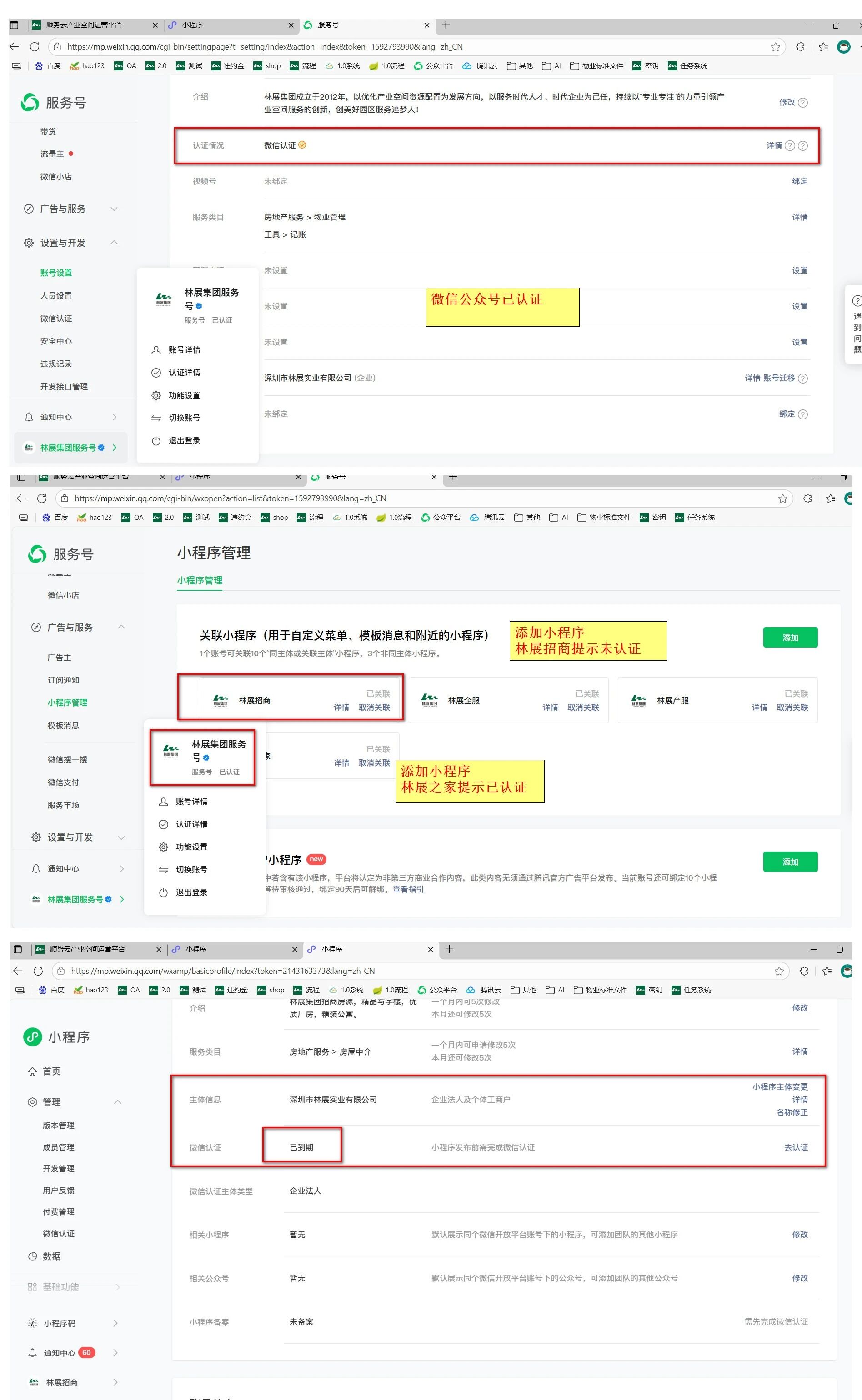Open 成员管理 in the 小程序 sidebar
Viewport: 862px width, 1400px height.
coord(59,1147)
